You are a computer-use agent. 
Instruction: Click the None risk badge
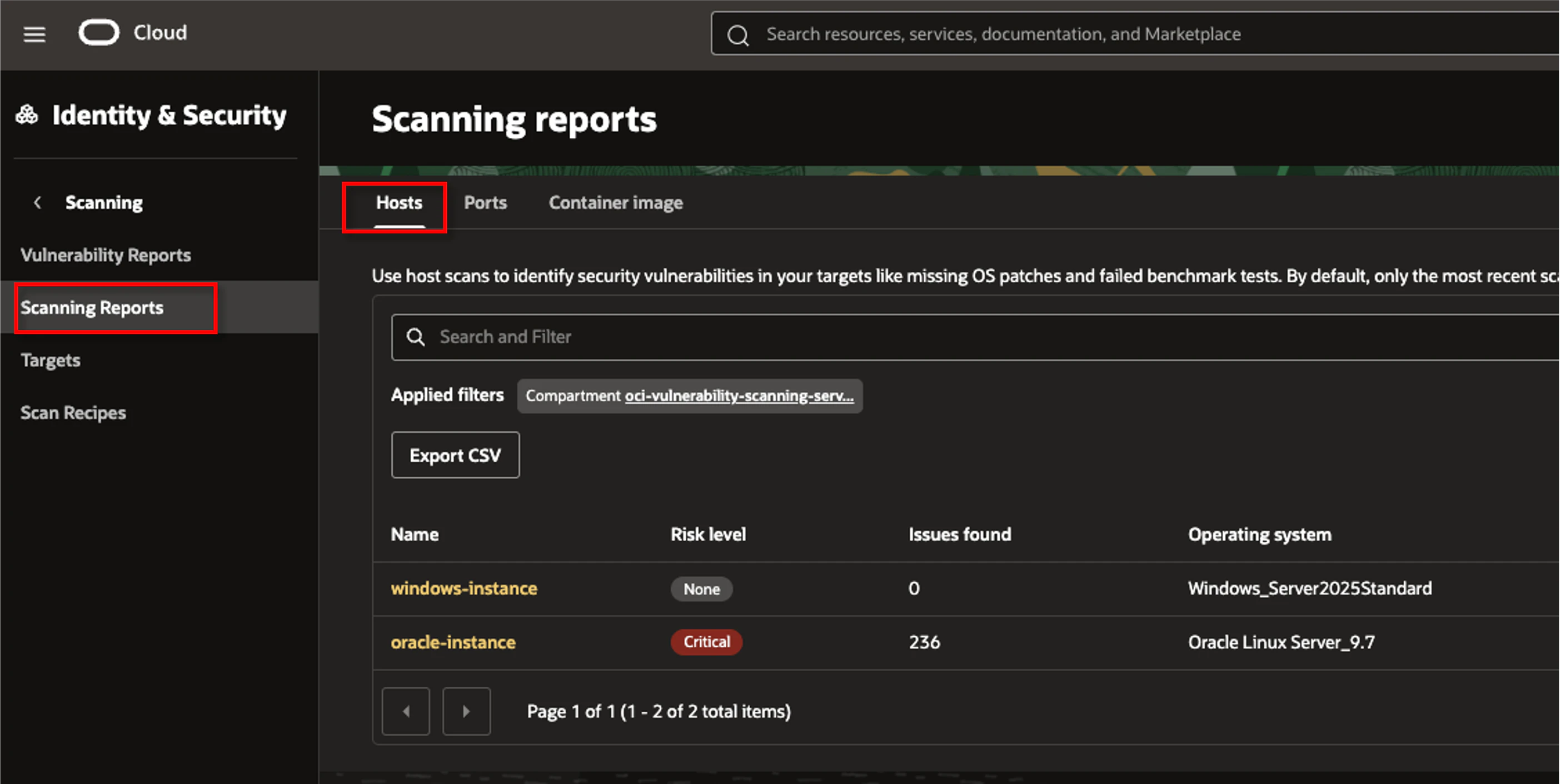click(x=702, y=589)
